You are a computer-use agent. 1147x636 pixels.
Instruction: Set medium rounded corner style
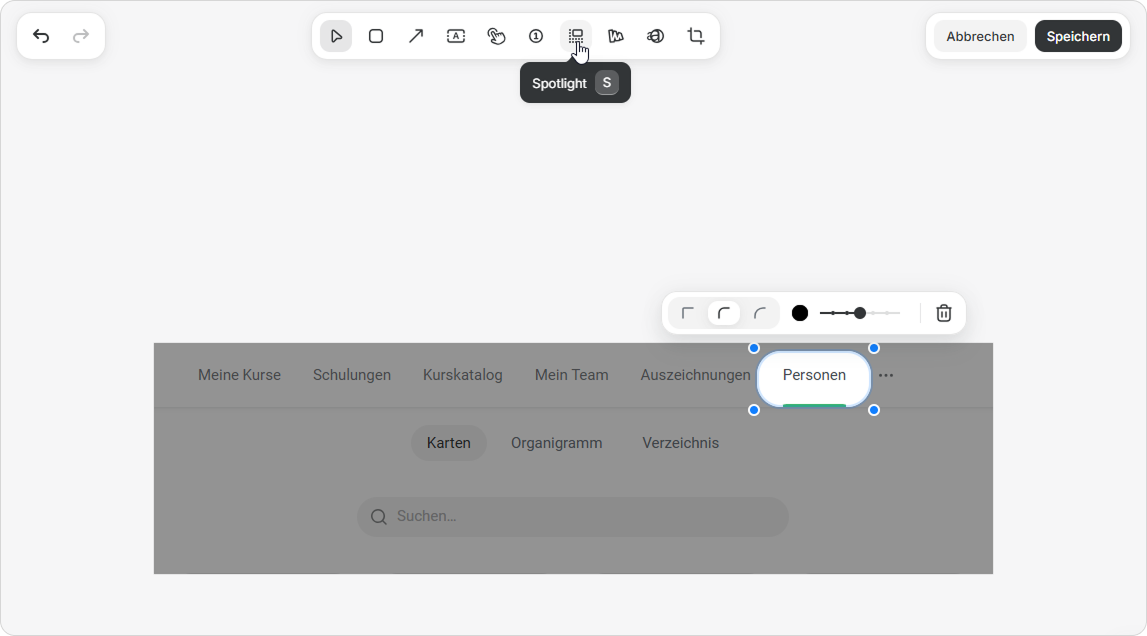click(724, 313)
